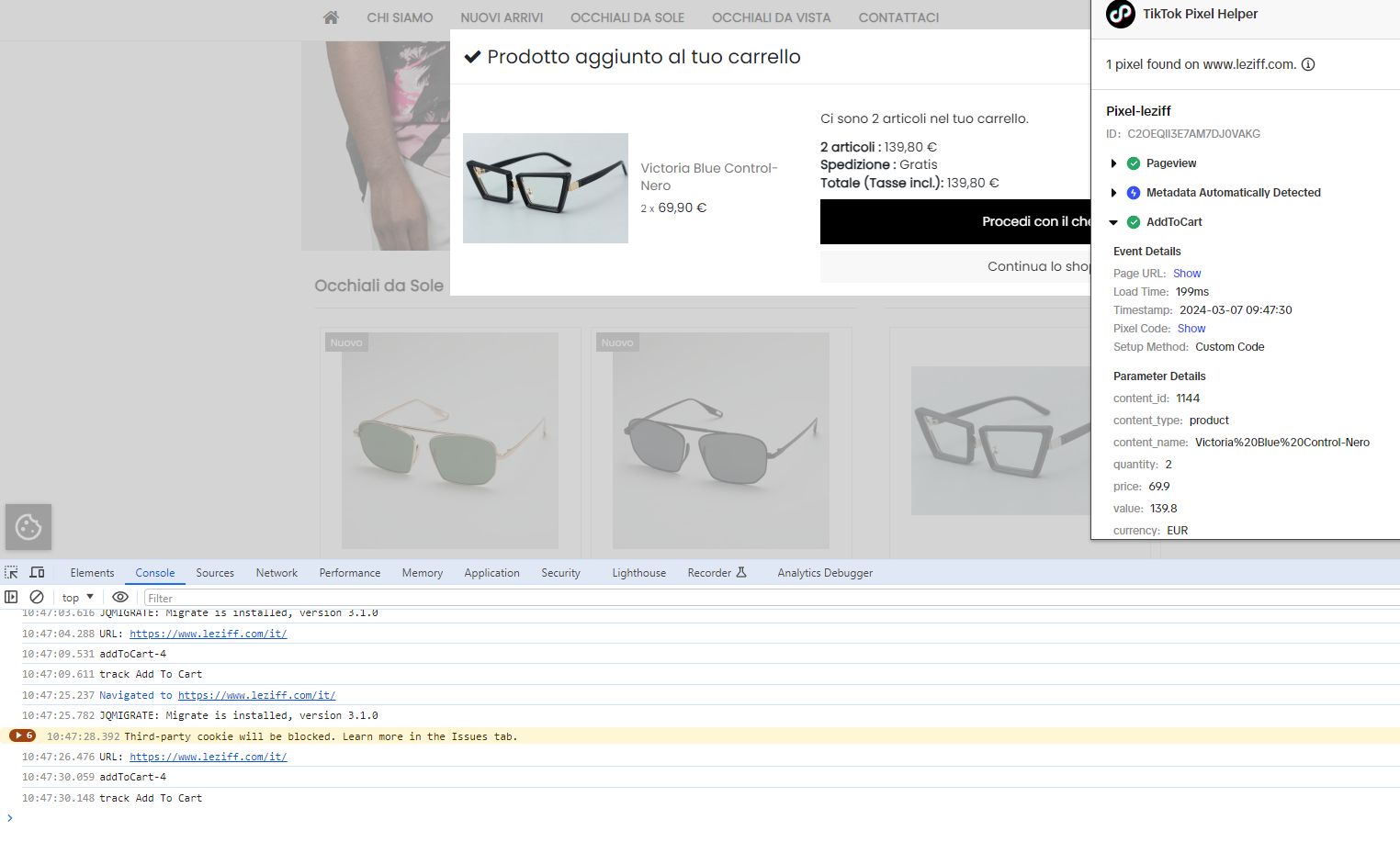Switch to the Elements tab

click(92, 572)
